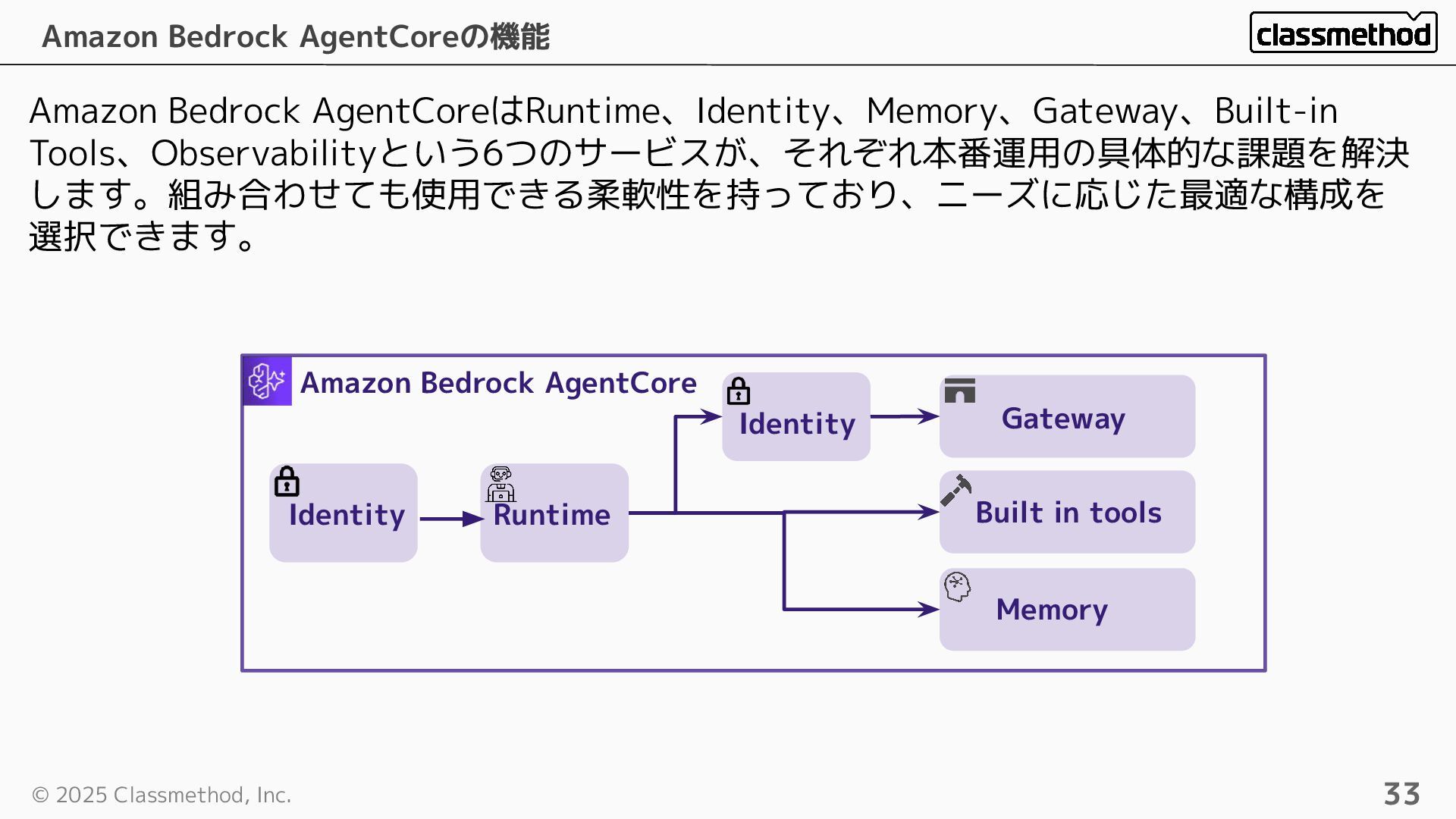Click the Gateway arch icon
The image size is (1456, 819).
click(x=959, y=391)
